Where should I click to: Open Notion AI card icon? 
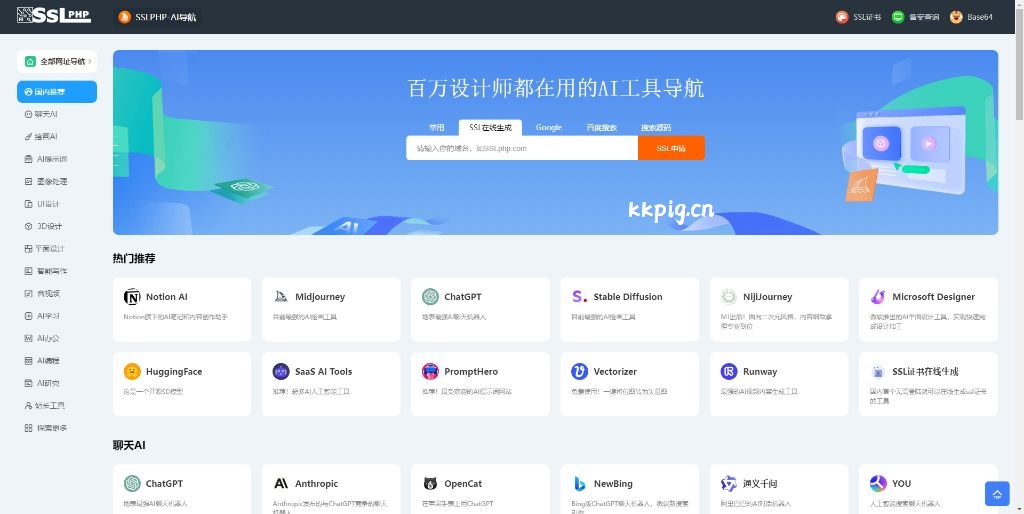pos(132,297)
